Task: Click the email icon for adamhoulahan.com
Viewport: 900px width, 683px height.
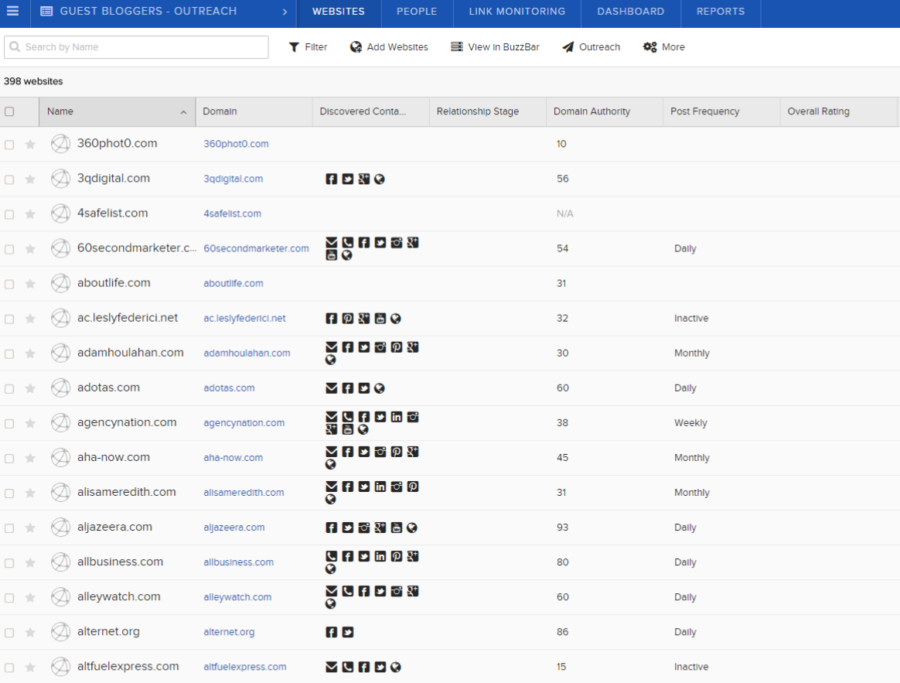Action: tap(331, 347)
